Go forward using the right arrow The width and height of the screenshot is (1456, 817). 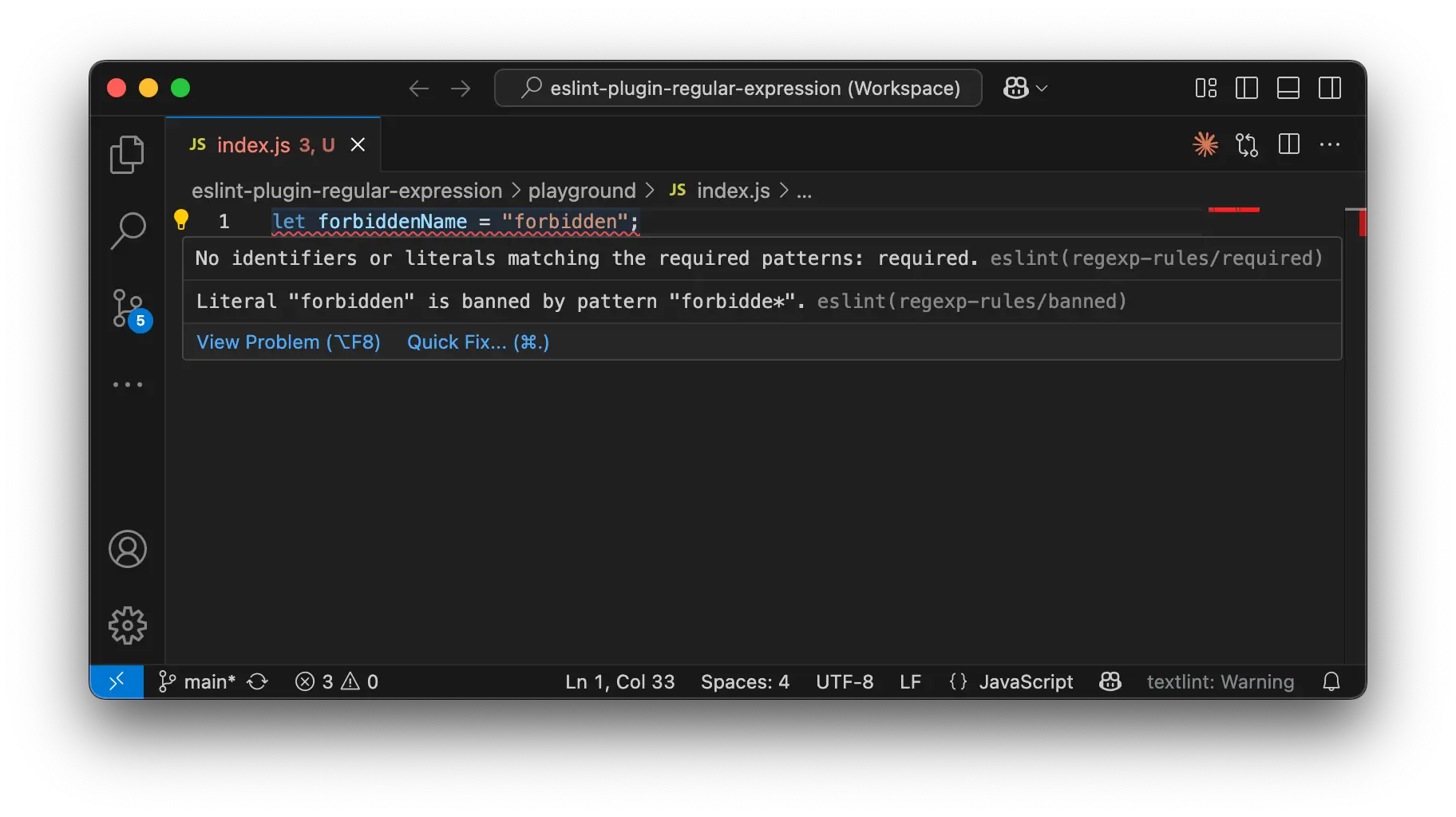pyautogui.click(x=461, y=89)
